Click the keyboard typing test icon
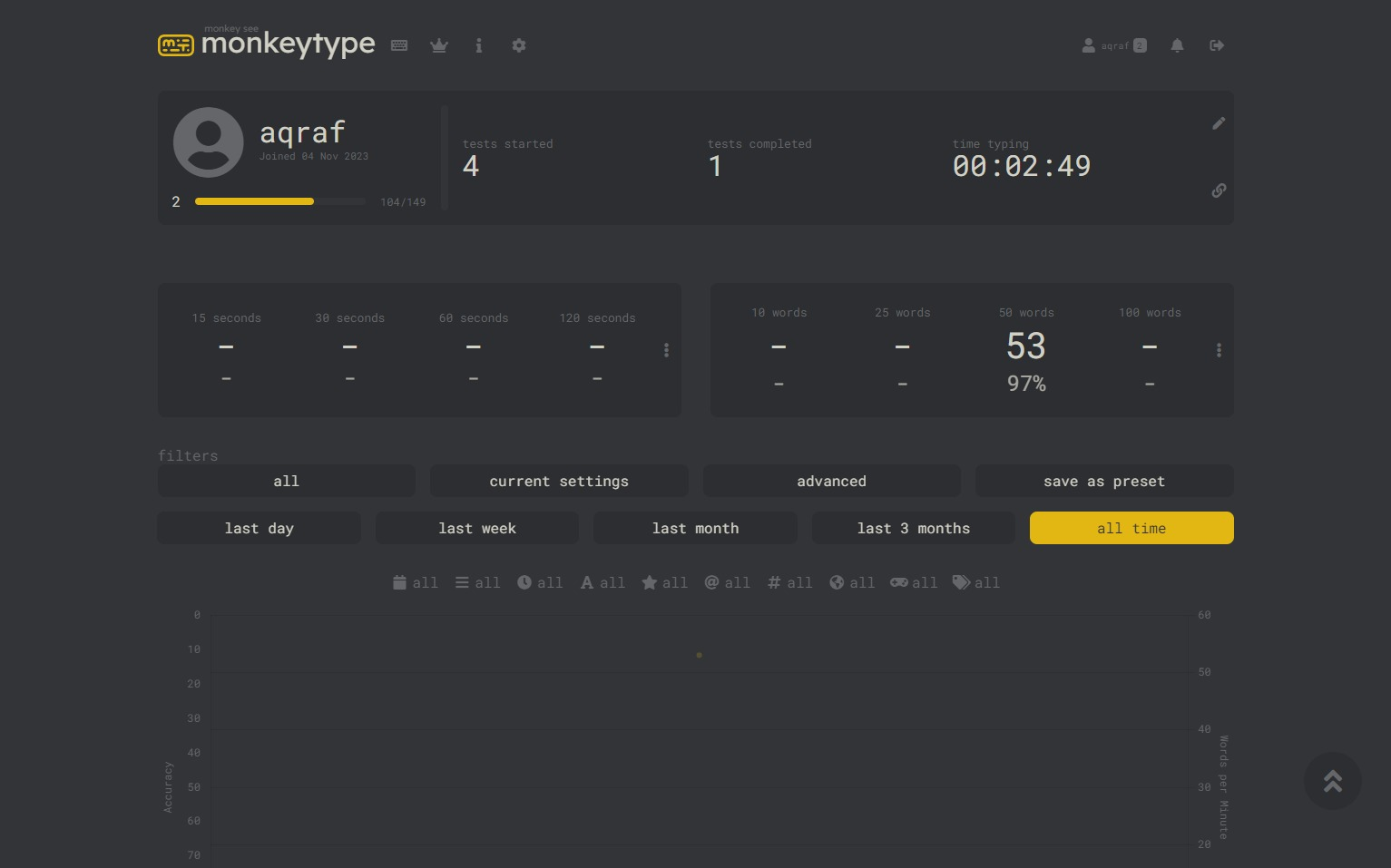The width and height of the screenshot is (1391, 868). (x=399, y=45)
